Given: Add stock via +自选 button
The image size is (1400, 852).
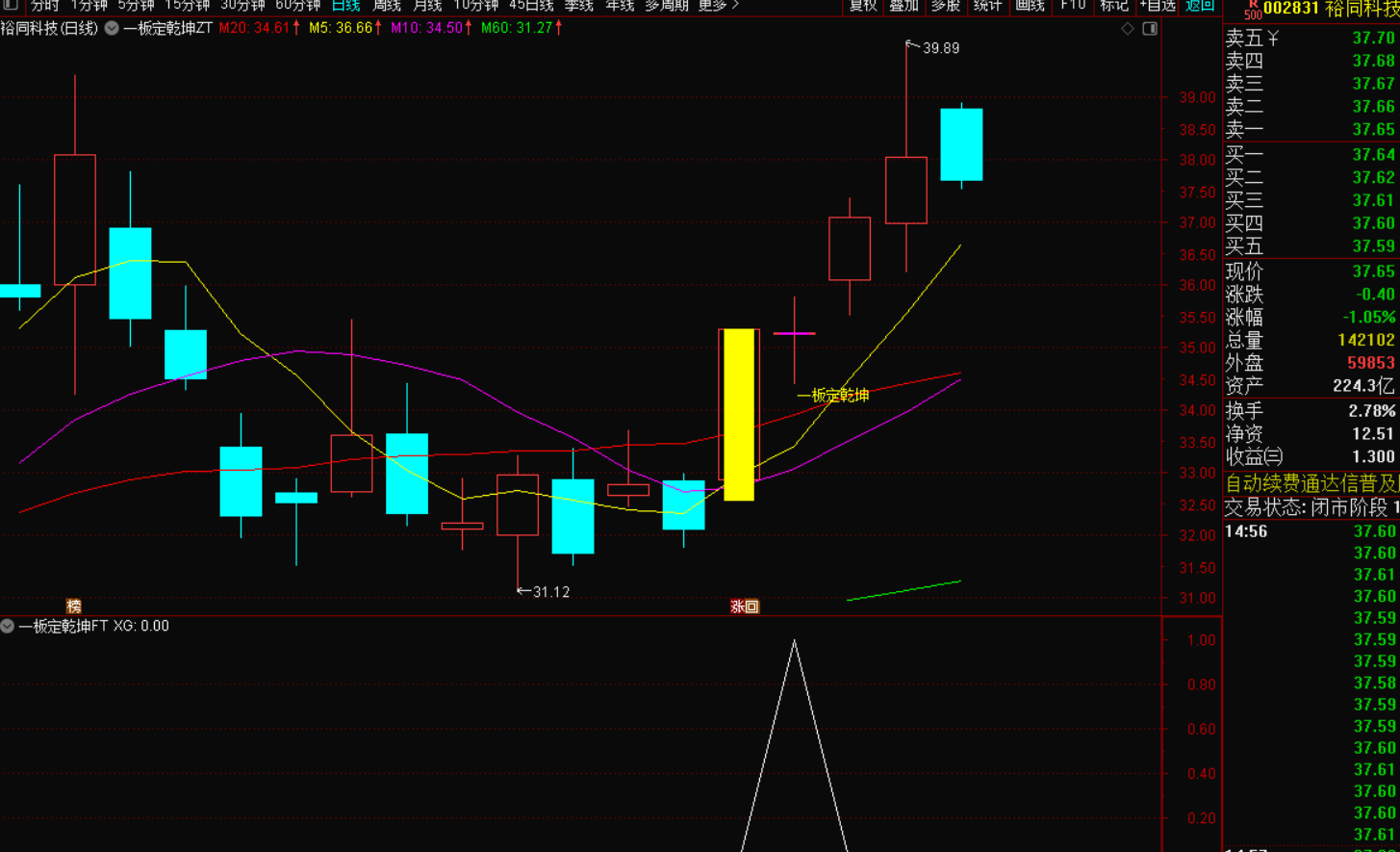Looking at the screenshot, I should click(x=1158, y=5).
